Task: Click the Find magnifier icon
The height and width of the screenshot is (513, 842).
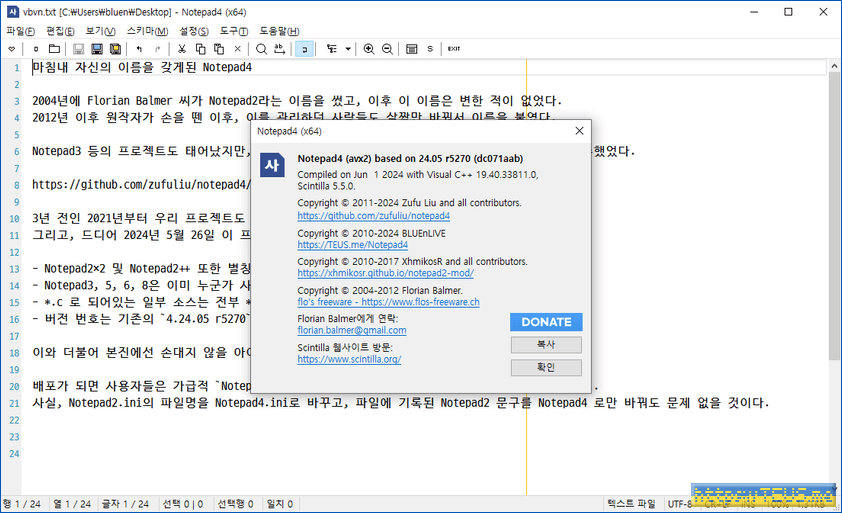Action: pyautogui.click(x=262, y=49)
